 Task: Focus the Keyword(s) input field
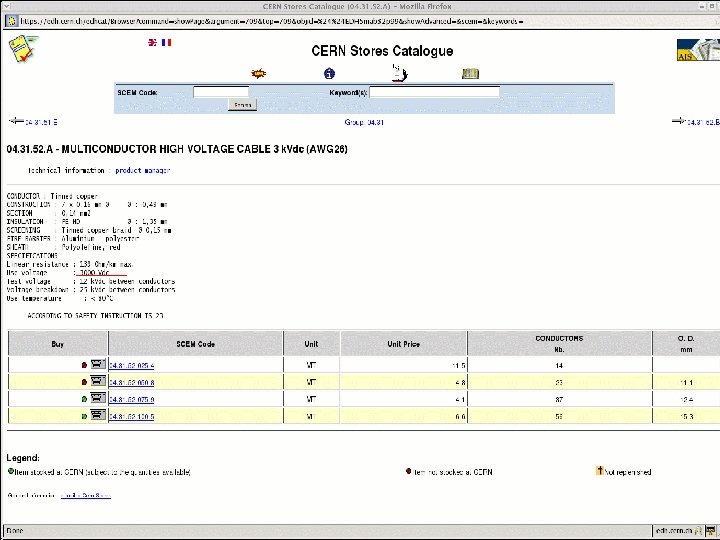[434, 92]
